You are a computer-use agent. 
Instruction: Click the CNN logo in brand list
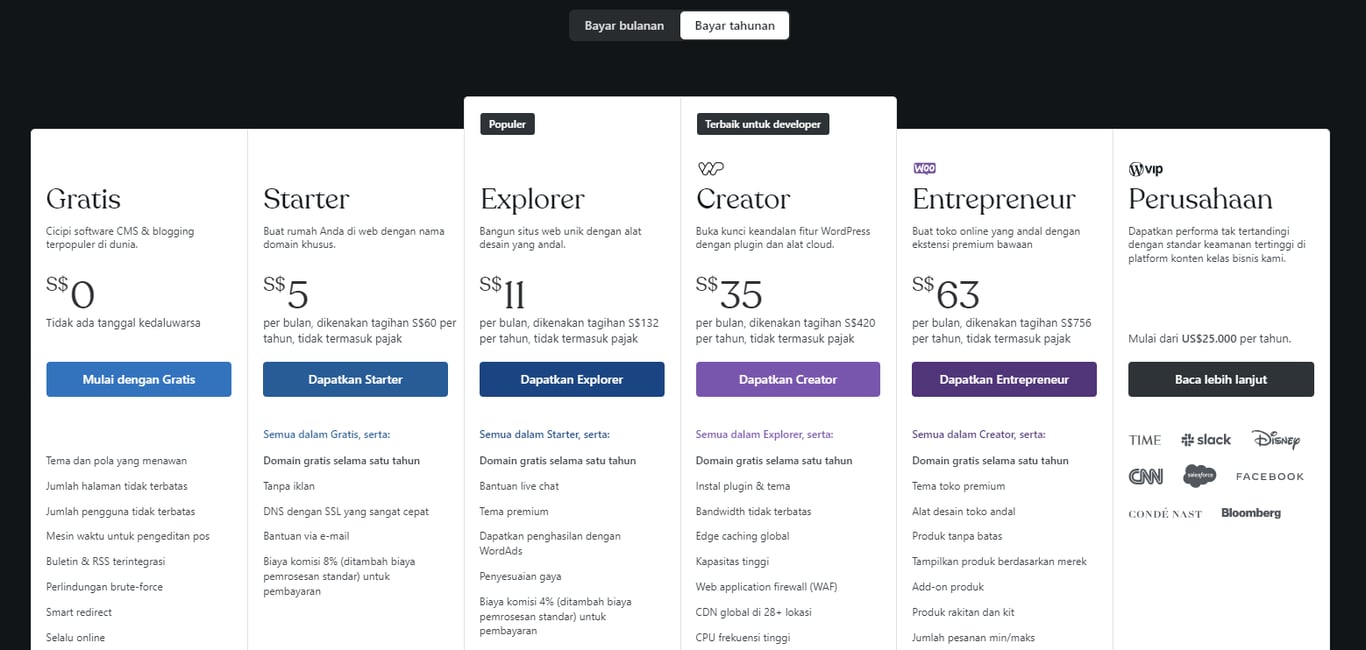tap(1144, 476)
